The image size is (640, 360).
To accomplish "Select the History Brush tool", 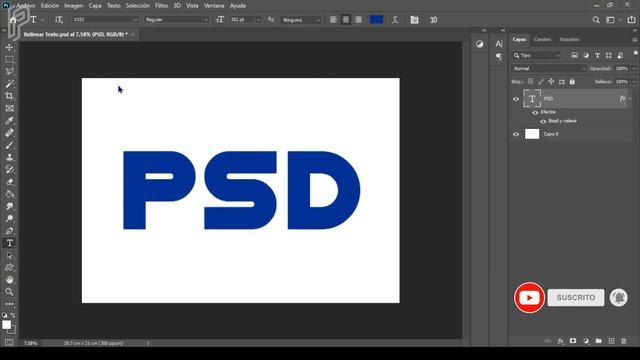I will 9,170.
